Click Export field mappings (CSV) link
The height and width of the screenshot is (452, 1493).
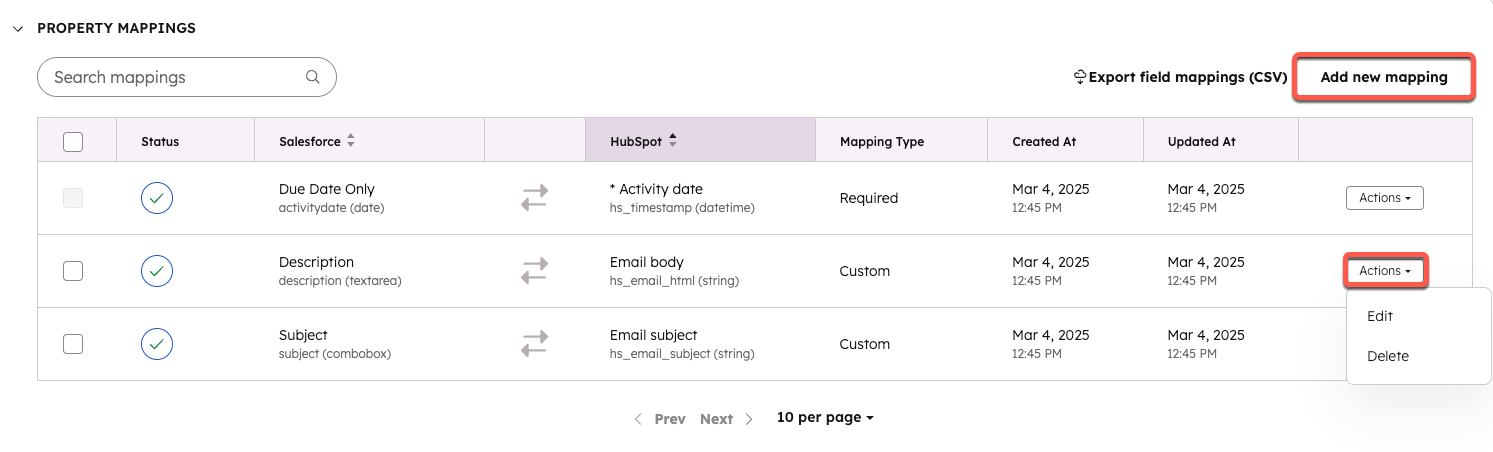click(x=1187, y=77)
